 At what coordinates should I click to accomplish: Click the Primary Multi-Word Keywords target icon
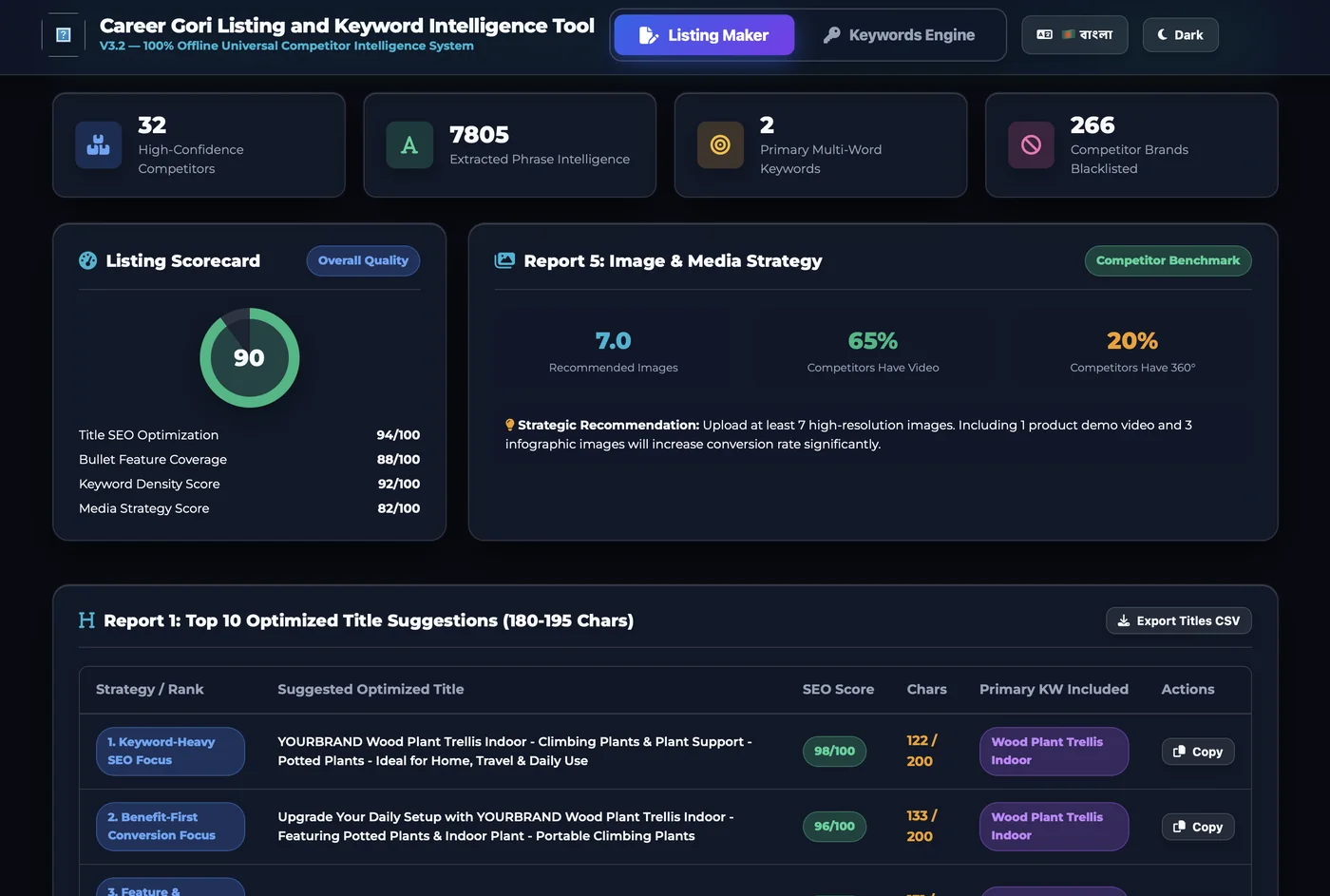click(x=720, y=145)
